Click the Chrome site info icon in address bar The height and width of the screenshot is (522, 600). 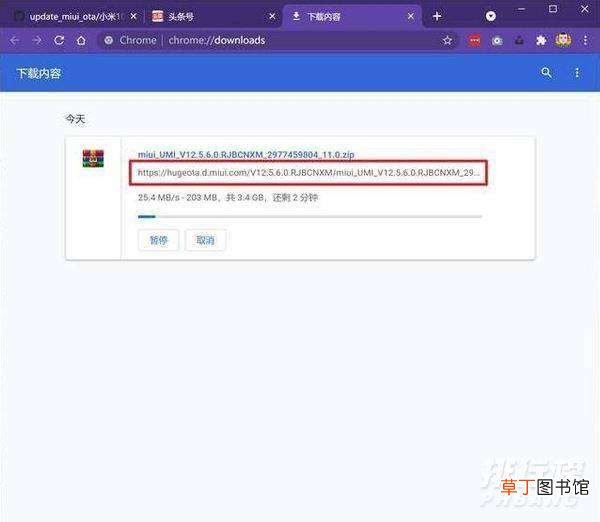[x=109, y=40]
